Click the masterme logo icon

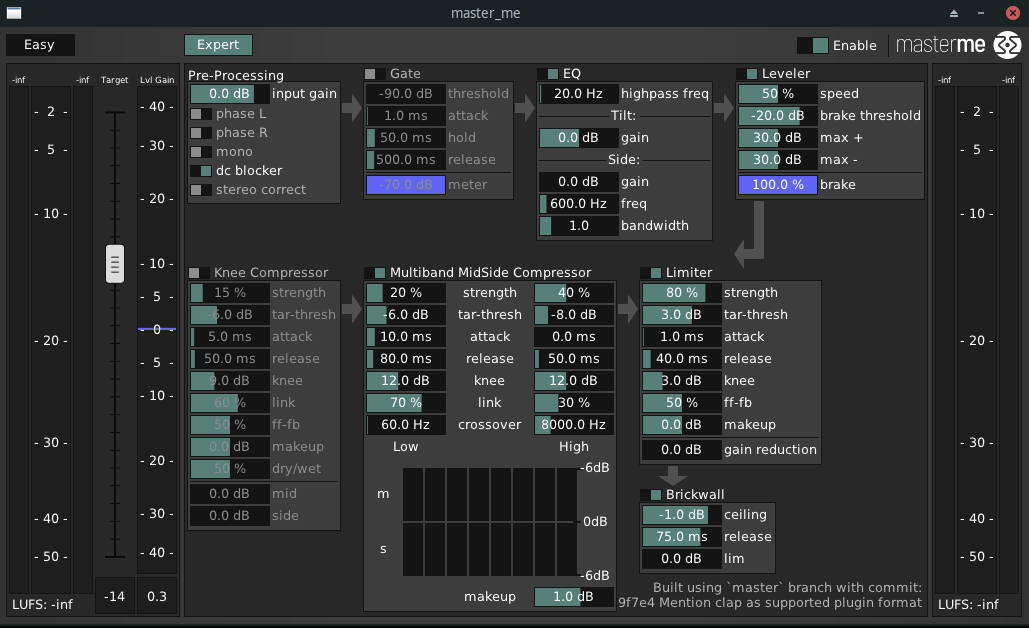click(x=1007, y=45)
